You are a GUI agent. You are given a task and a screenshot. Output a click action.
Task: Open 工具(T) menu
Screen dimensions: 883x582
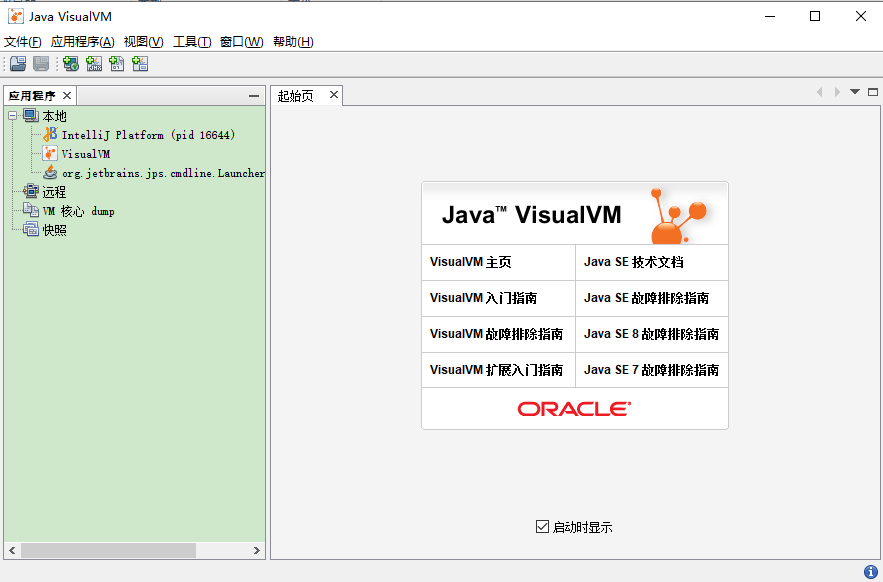click(x=192, y=42)
